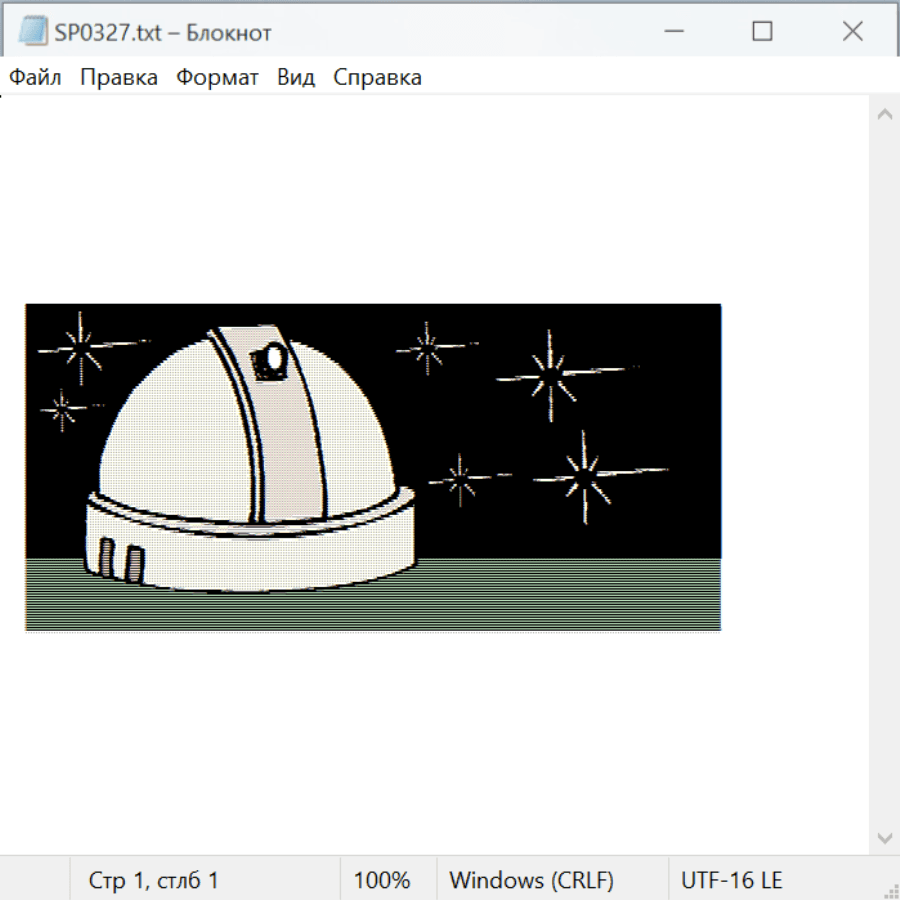Minimize the Блокнот window
Screen dimensions: 900x900
pyautogui.click(x=672, y=32)
